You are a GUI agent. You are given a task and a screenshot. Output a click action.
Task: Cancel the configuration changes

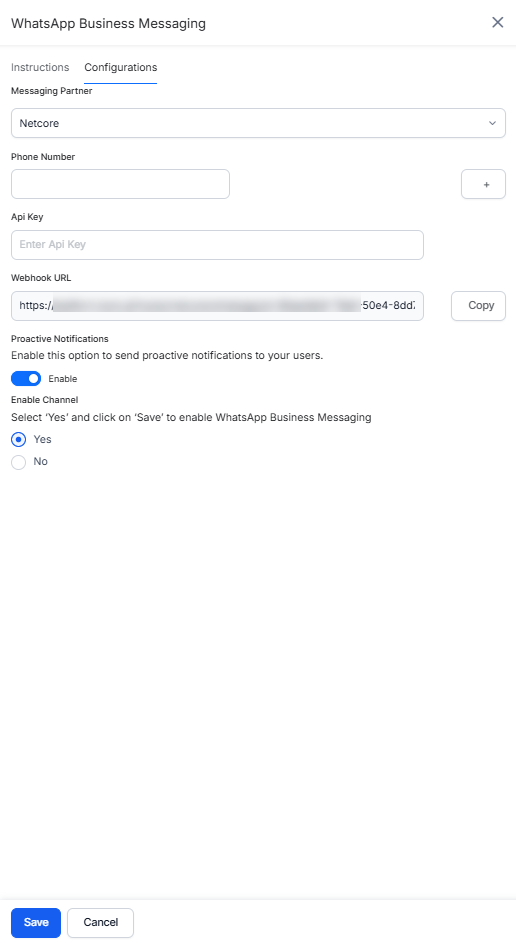(x=100, y=923)
